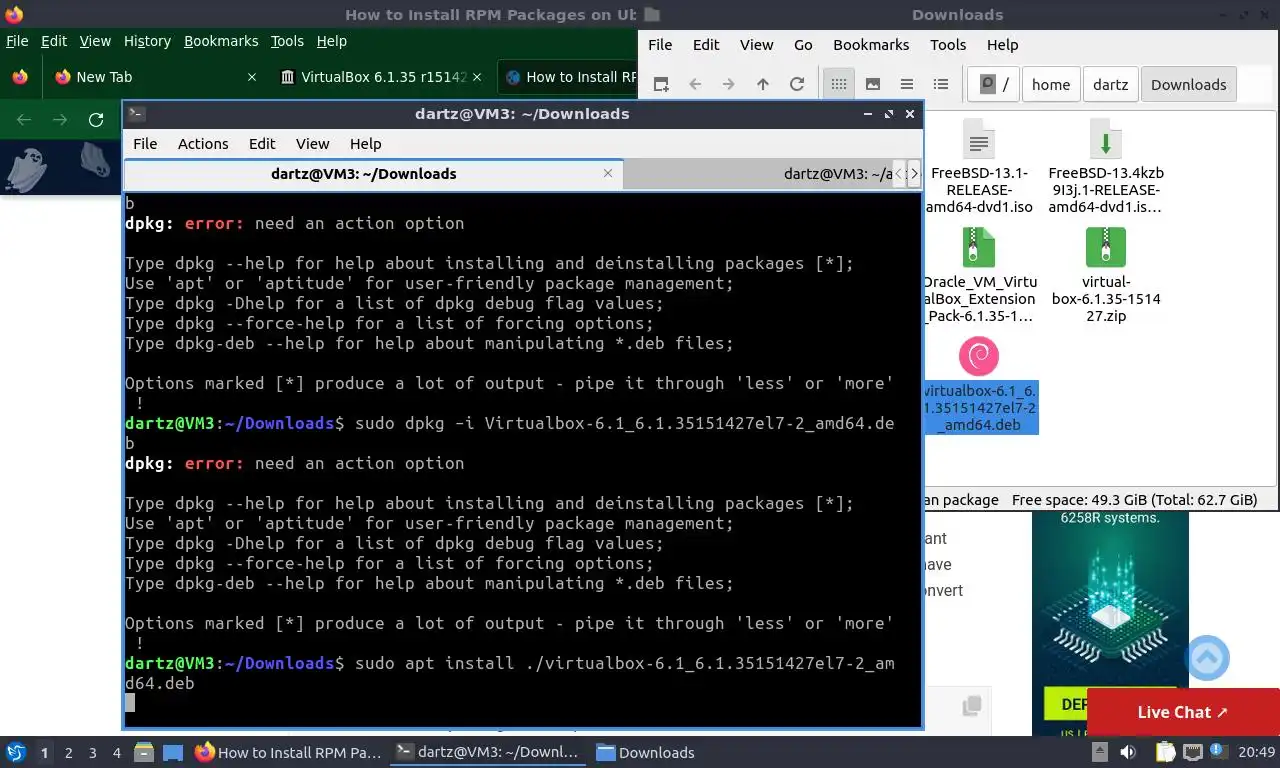Switch to Firefox 'New Tab' tab
Viewport: 1280px width, 768px height.
click(x=155, y=77)
